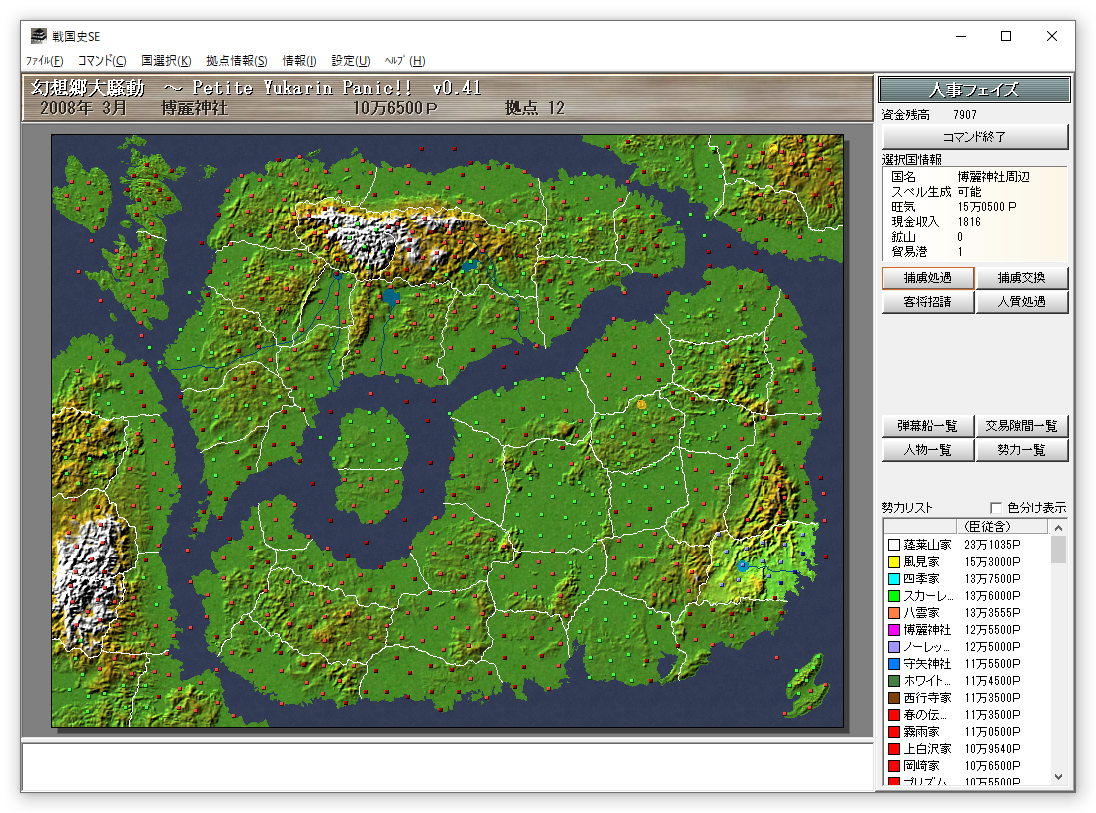This screenshot has height=813, width=1096.
Task: Select the blue 守矢神社 faction swatch
Action: [x=894, y=664]
